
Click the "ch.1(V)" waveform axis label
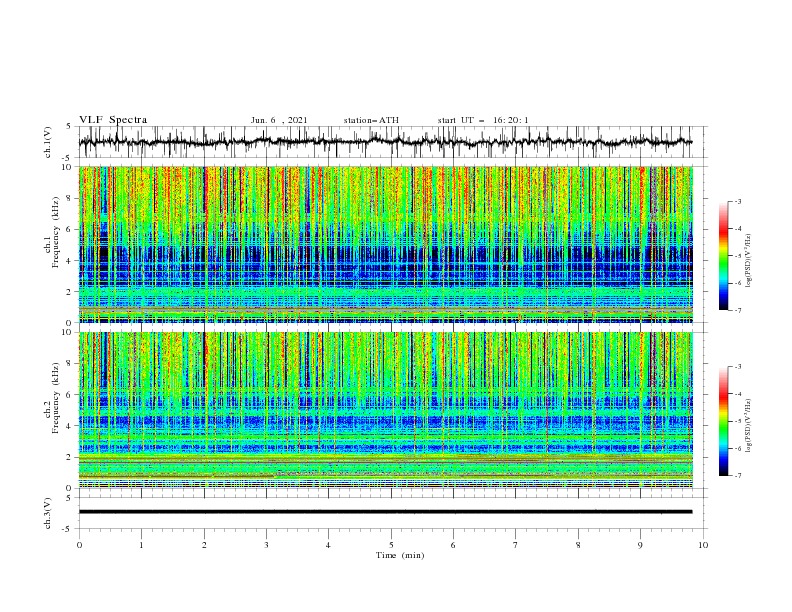(48, 142)
